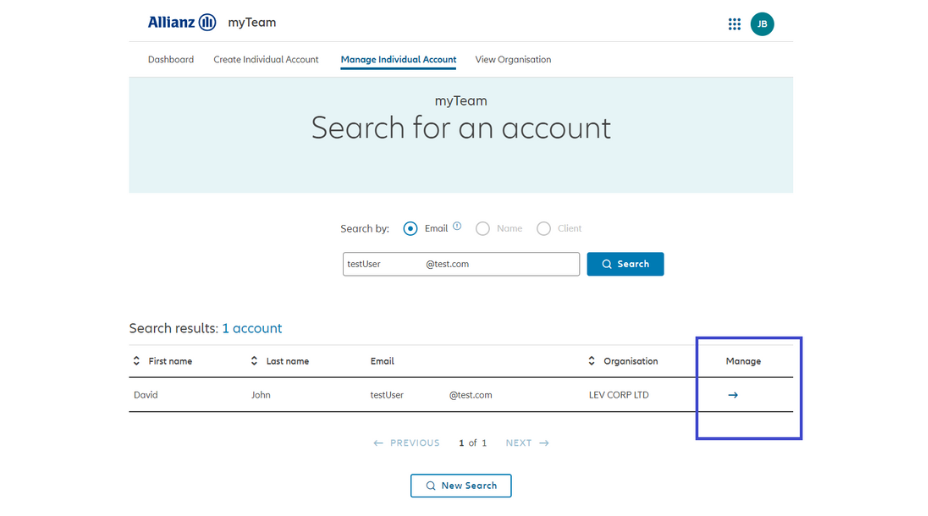
Task: Click the manage arrow for David John
Action: [733, 395]
